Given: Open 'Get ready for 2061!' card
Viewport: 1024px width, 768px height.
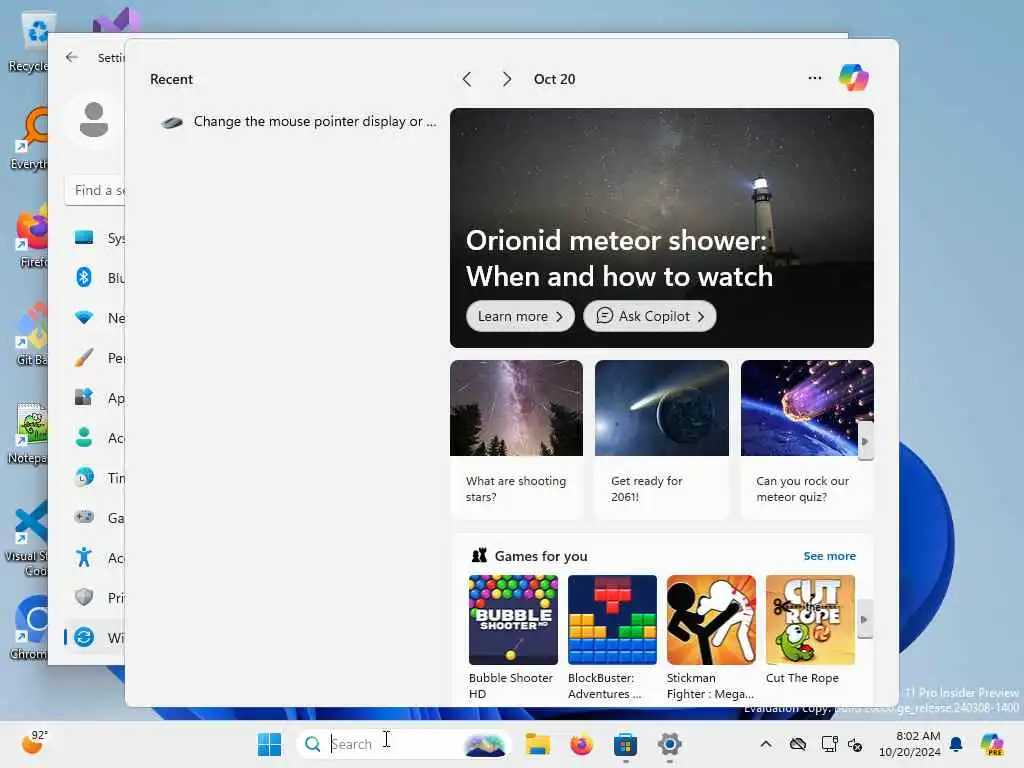Looking at the screenshot, I should click(x=662, y=439).
